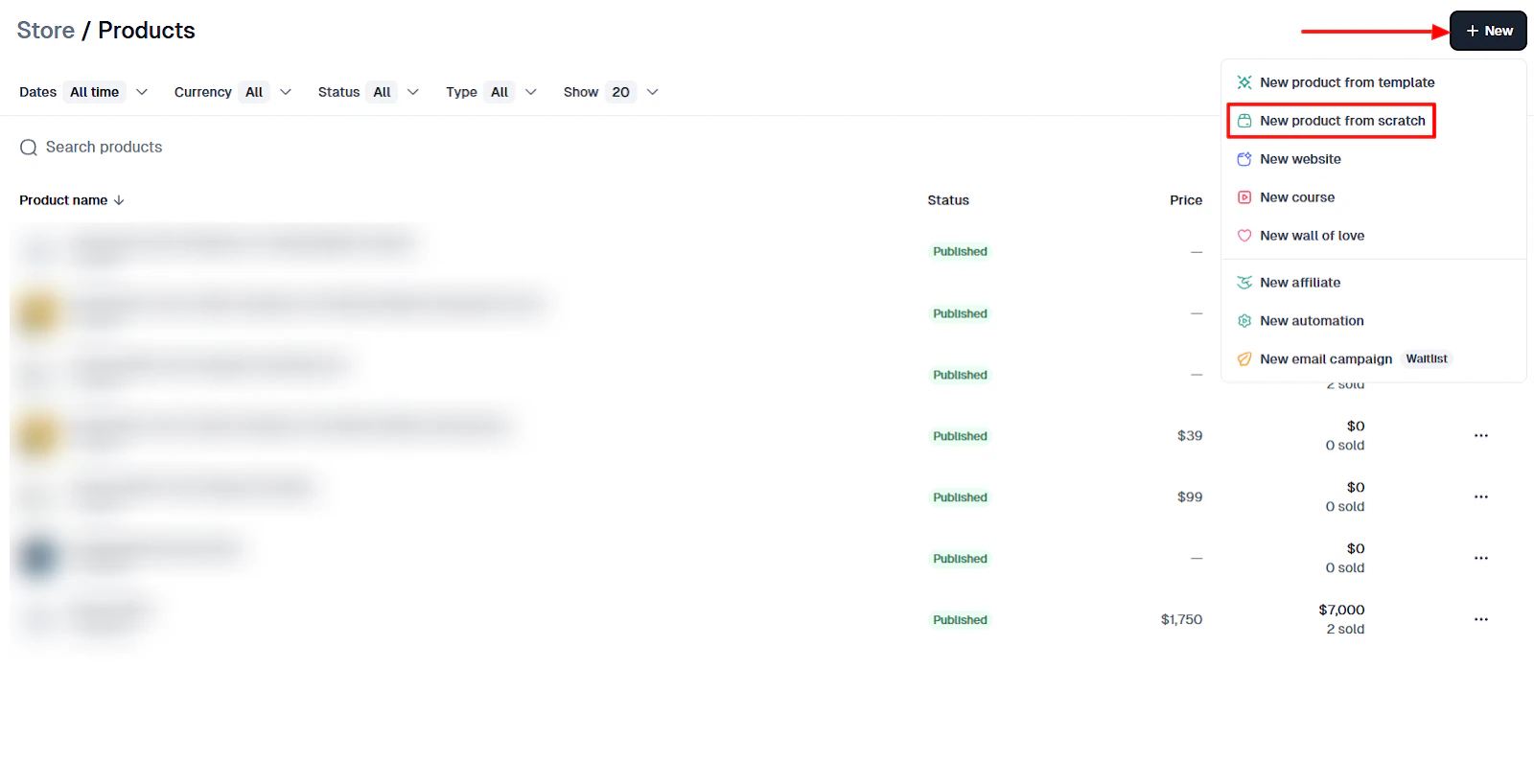Open more options for $99 product
The image size is (1534, 784).
click(1481, 497)
